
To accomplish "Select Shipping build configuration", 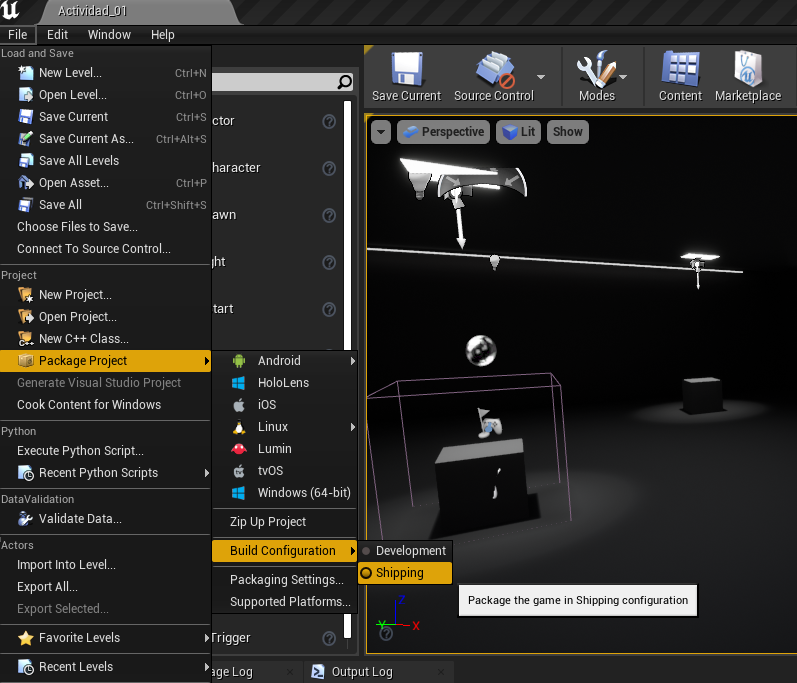I will click(x=405, y=573).
